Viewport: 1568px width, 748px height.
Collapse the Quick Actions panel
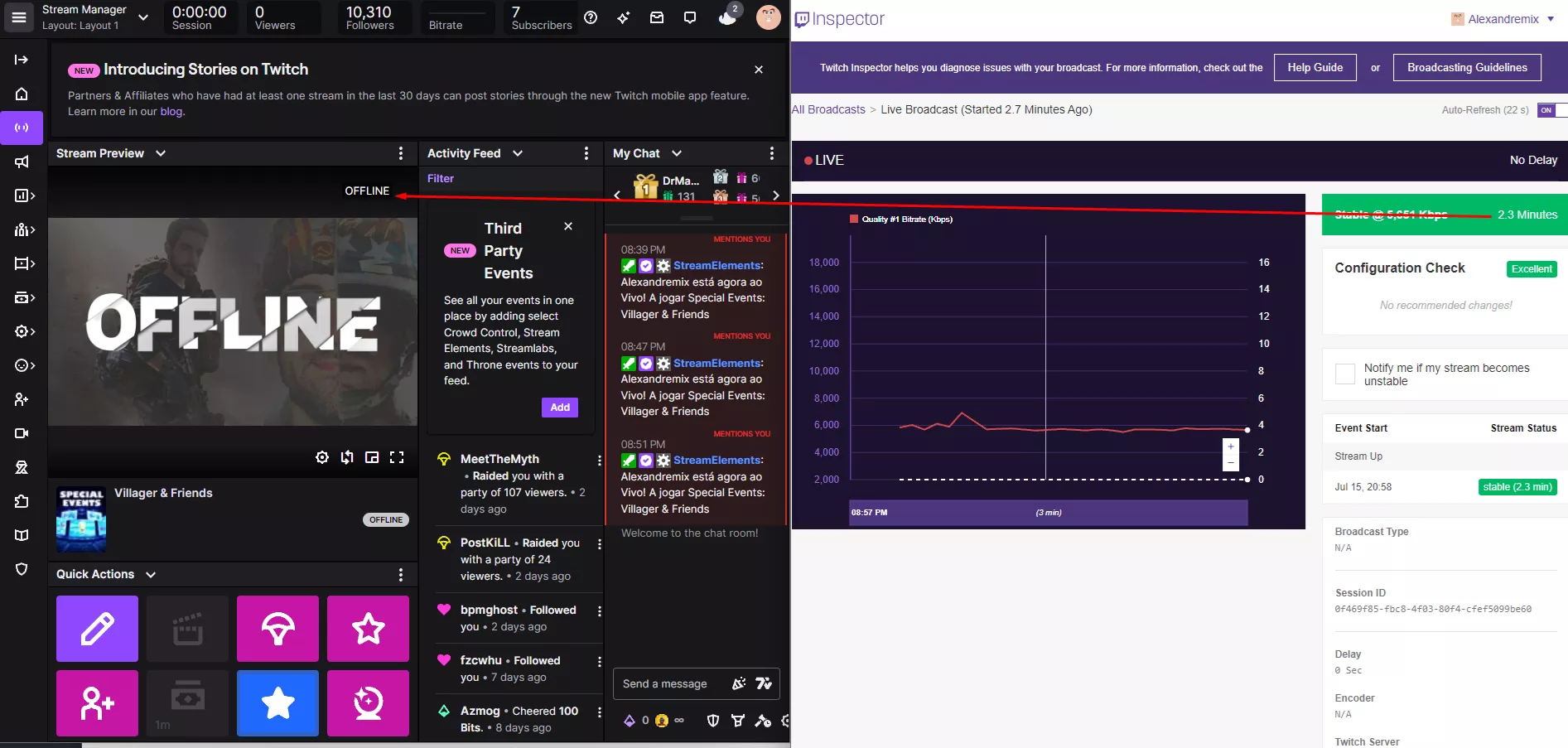click(x=152, y=573)
